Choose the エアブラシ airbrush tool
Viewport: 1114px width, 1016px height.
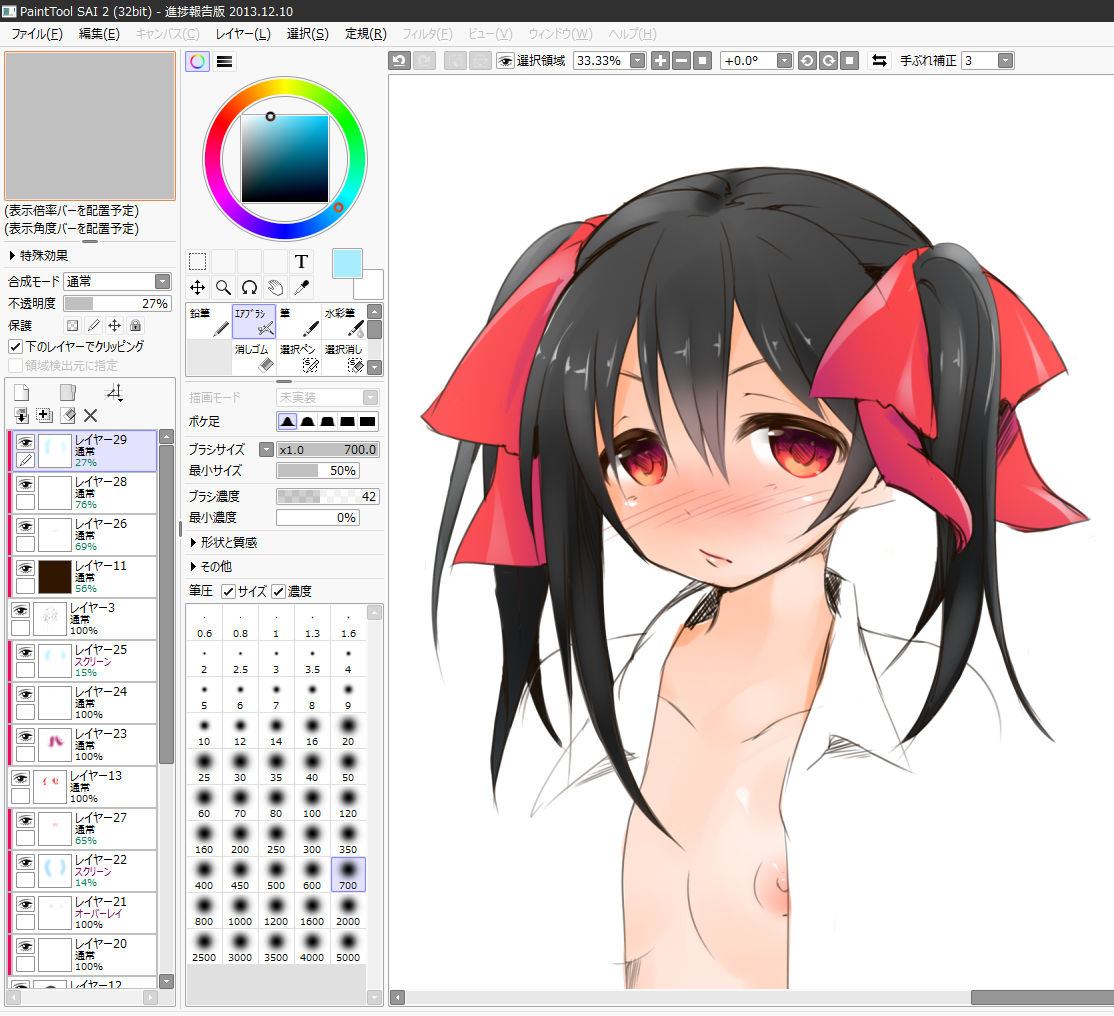[254, 322]
